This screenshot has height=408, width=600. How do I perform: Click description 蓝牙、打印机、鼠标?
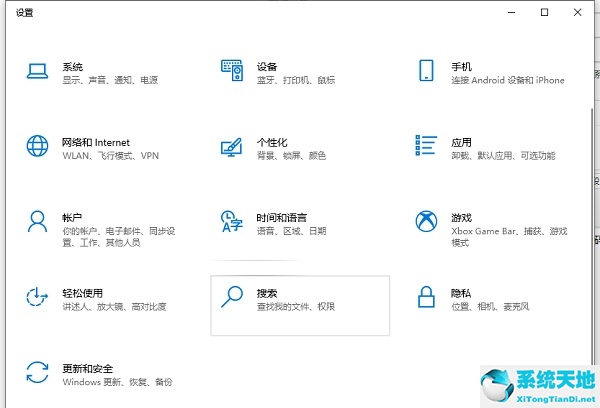pos(296,80)
